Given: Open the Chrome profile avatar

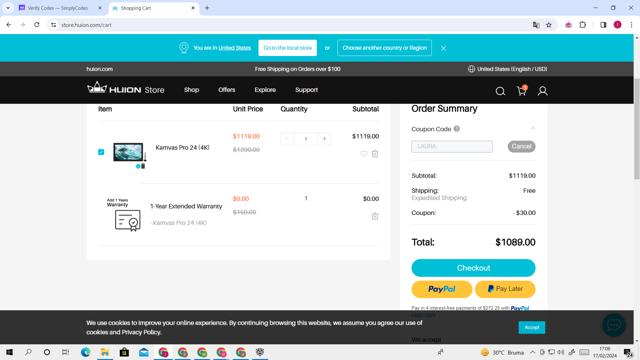Looking at the screenshot, I should pos(617,25).
